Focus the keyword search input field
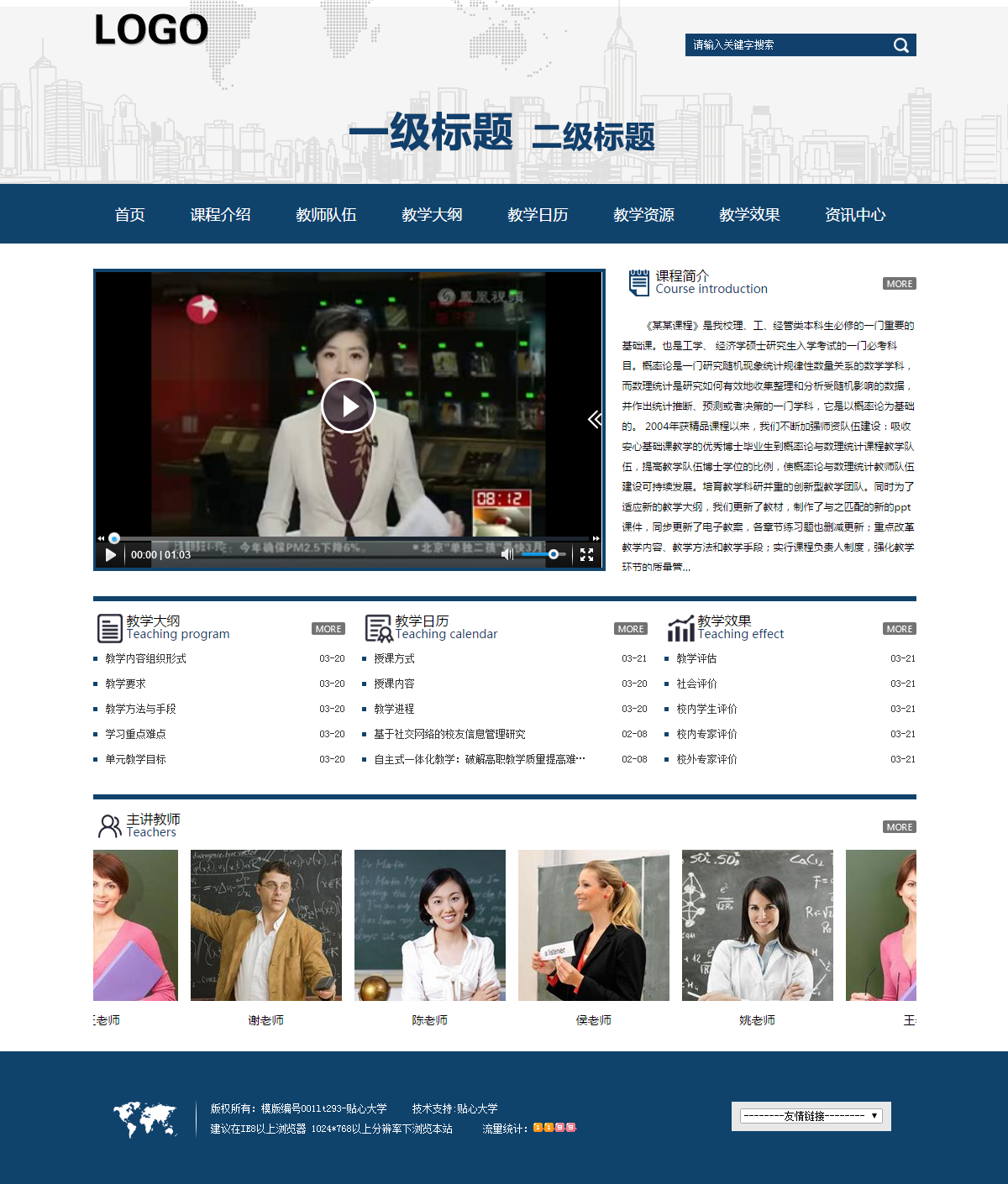This screenshot has width=1008, height=1184. click(x=785, y=45)
